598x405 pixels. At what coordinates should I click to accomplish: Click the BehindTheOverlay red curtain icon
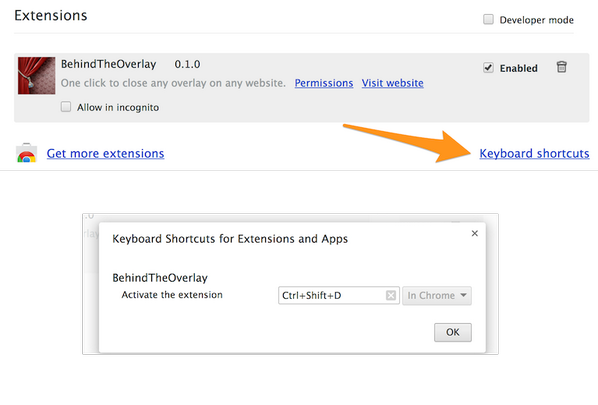[x=37, y=76]
